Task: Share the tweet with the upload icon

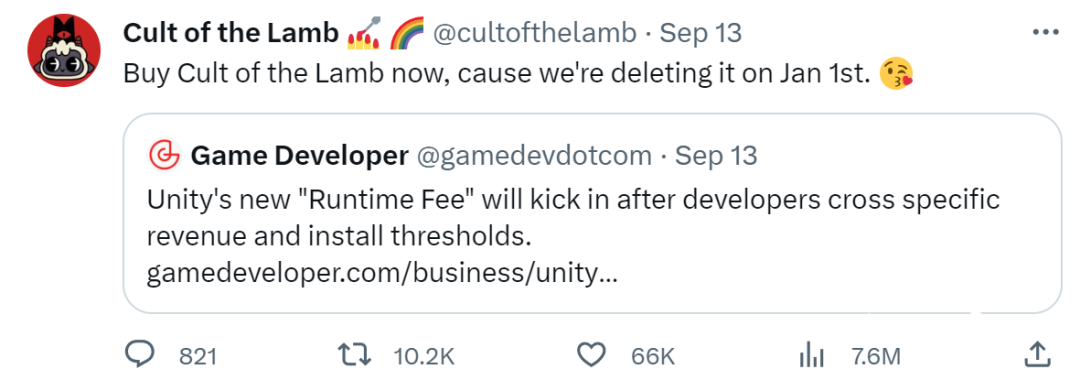Action: point(1036,354)
